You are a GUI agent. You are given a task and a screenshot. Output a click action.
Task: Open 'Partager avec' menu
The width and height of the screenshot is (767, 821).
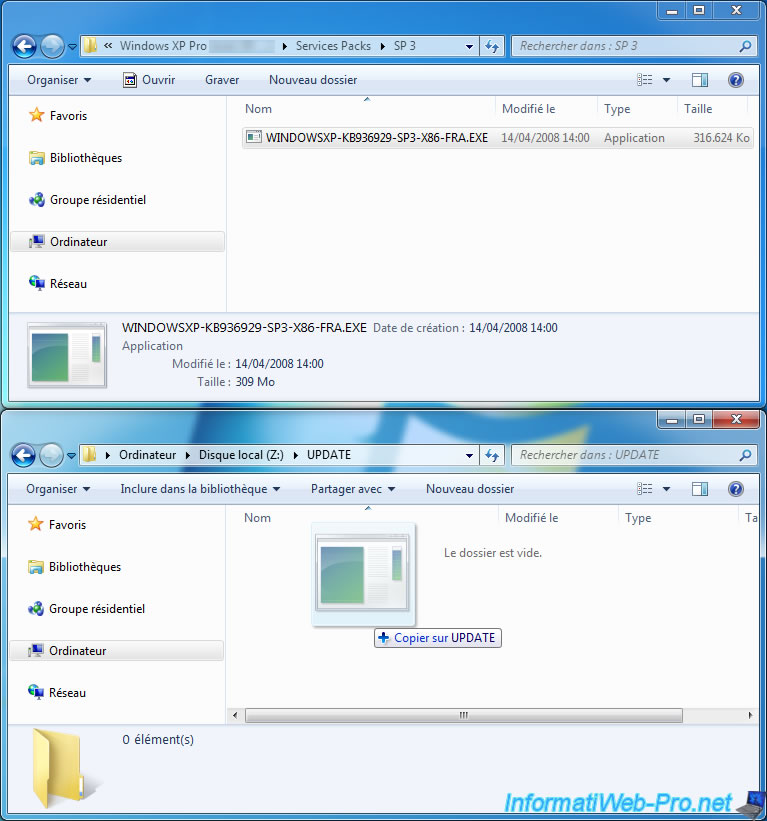point(352,489)
